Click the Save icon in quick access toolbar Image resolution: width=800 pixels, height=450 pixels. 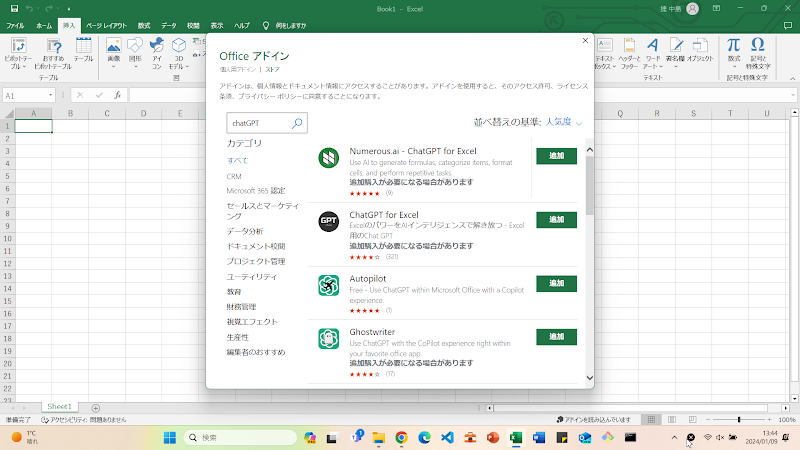point(14,9)
